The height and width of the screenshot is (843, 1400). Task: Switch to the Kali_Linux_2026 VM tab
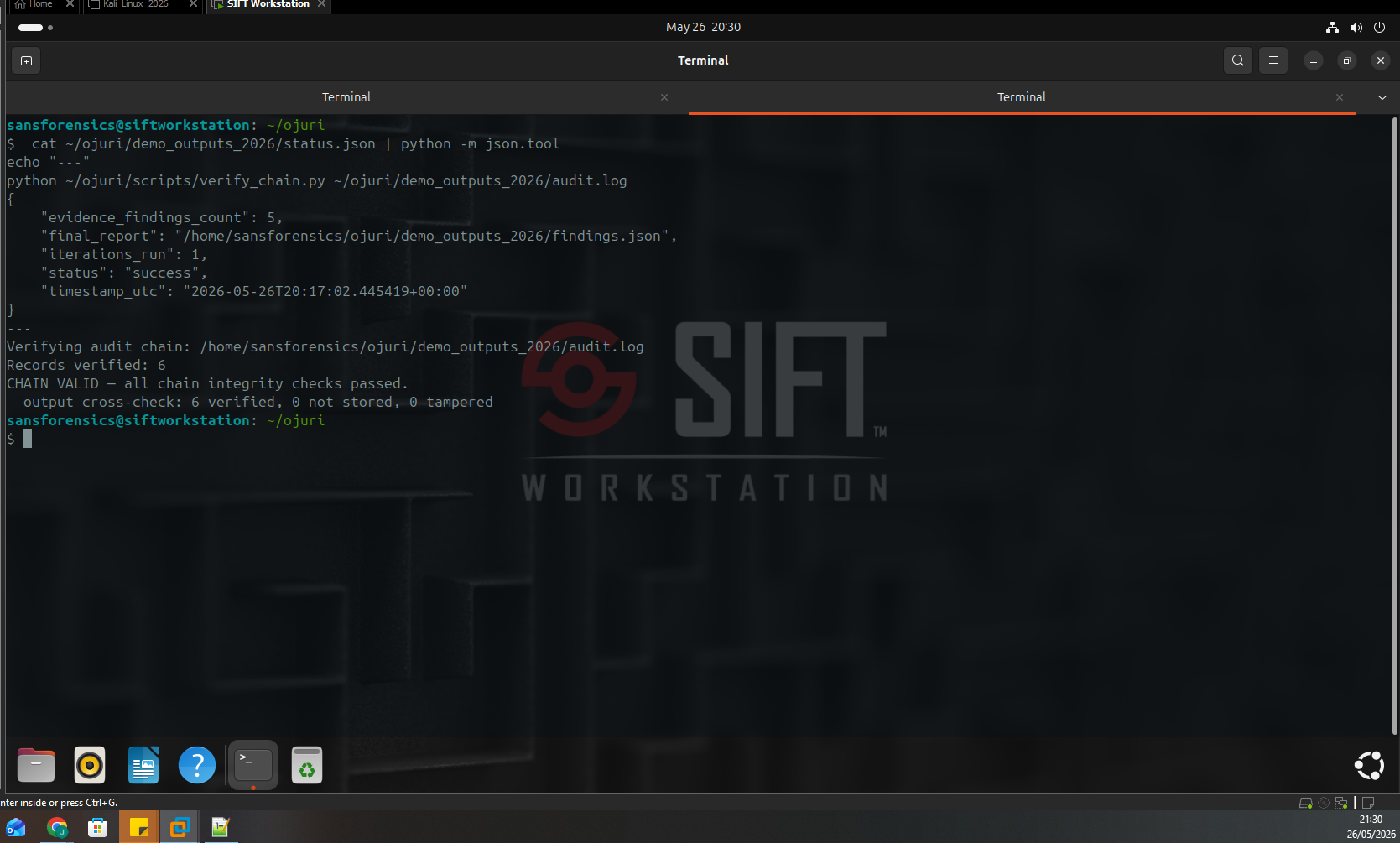coord(136,4)
